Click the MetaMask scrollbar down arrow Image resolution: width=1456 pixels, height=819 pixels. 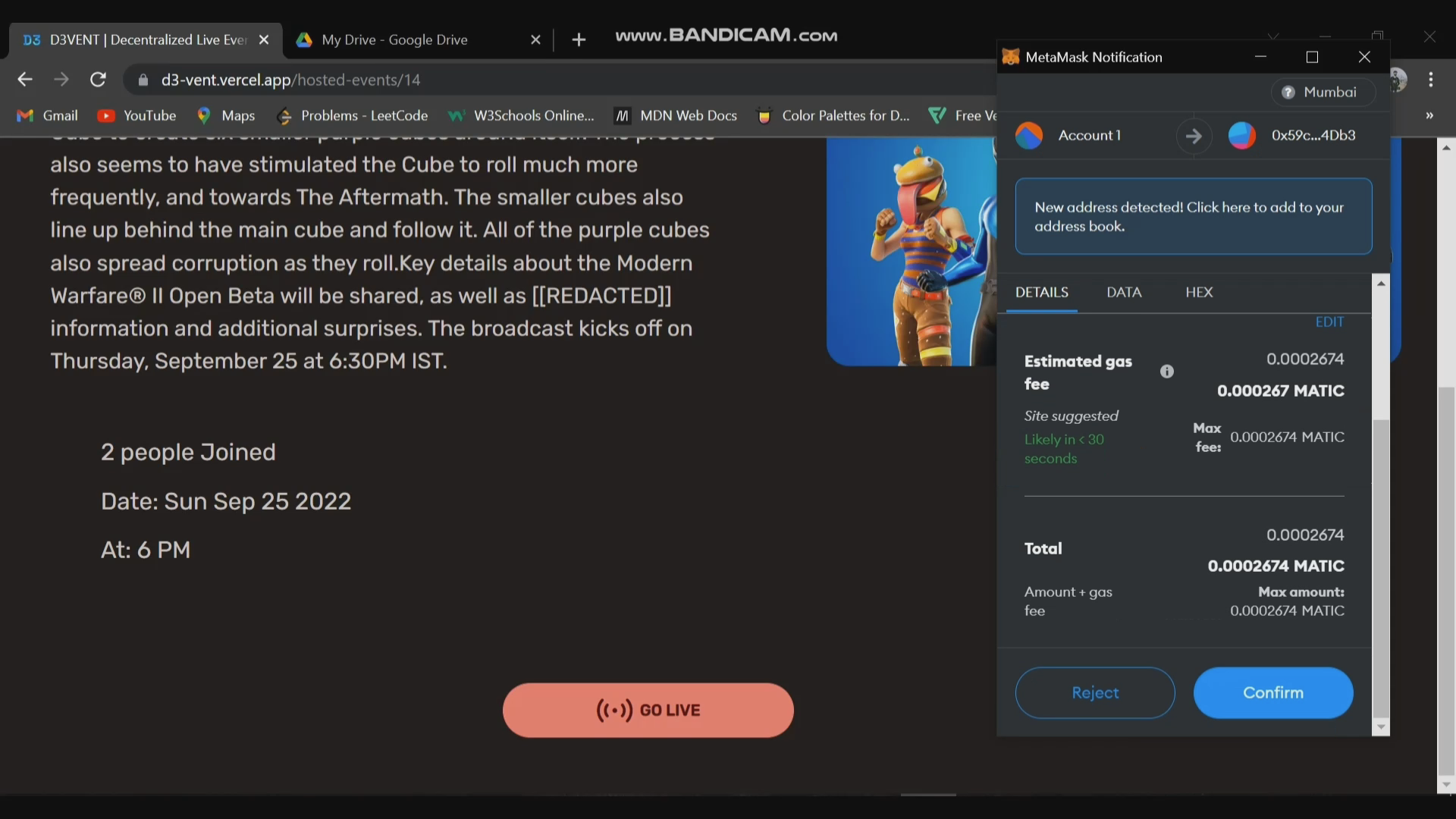[1381, 727]
